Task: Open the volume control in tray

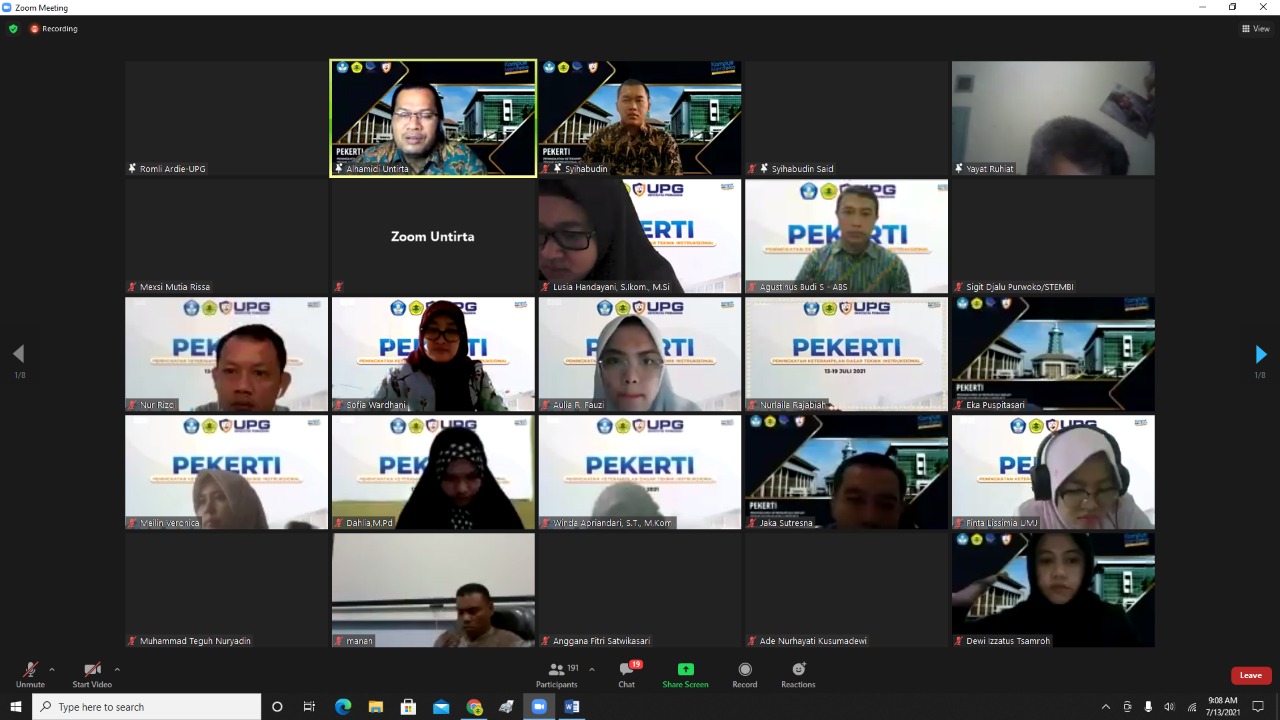Action: [x=1169, y=707]
